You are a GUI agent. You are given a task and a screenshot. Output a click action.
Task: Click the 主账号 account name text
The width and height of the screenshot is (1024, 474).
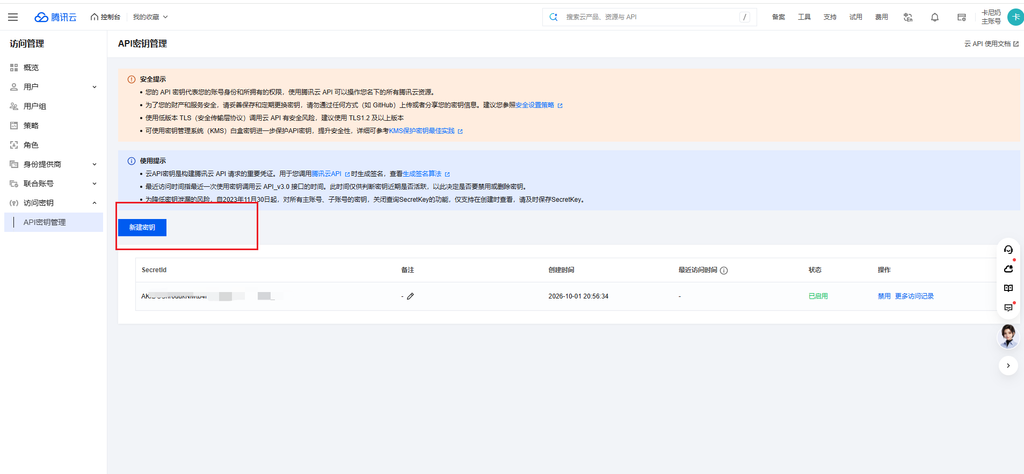click(991, 21)
